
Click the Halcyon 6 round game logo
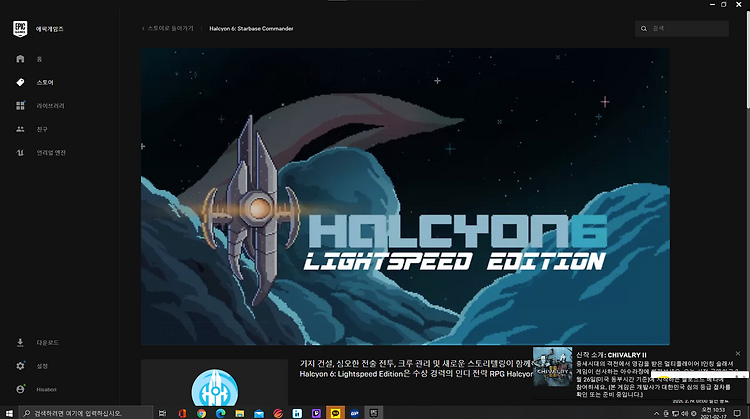point(215,388)
